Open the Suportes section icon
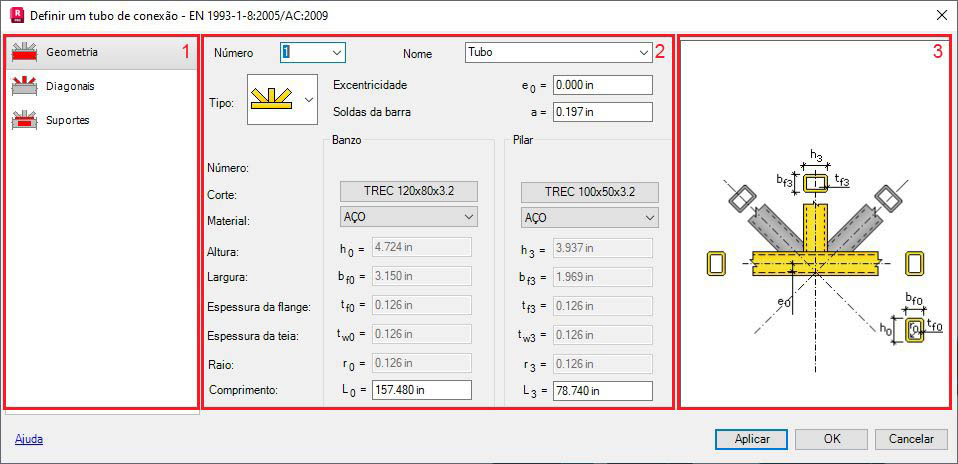Viewport: 958px width, 464px height. point(25,120)
